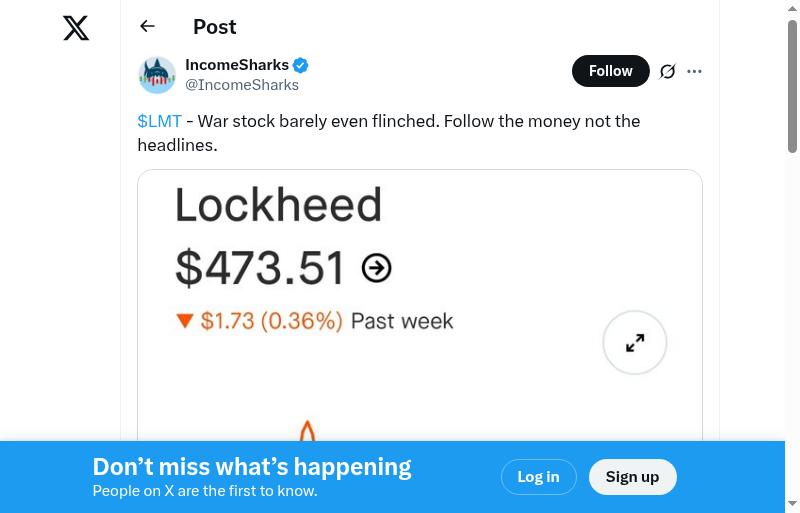Click the blue verified badge

(301, 65)
